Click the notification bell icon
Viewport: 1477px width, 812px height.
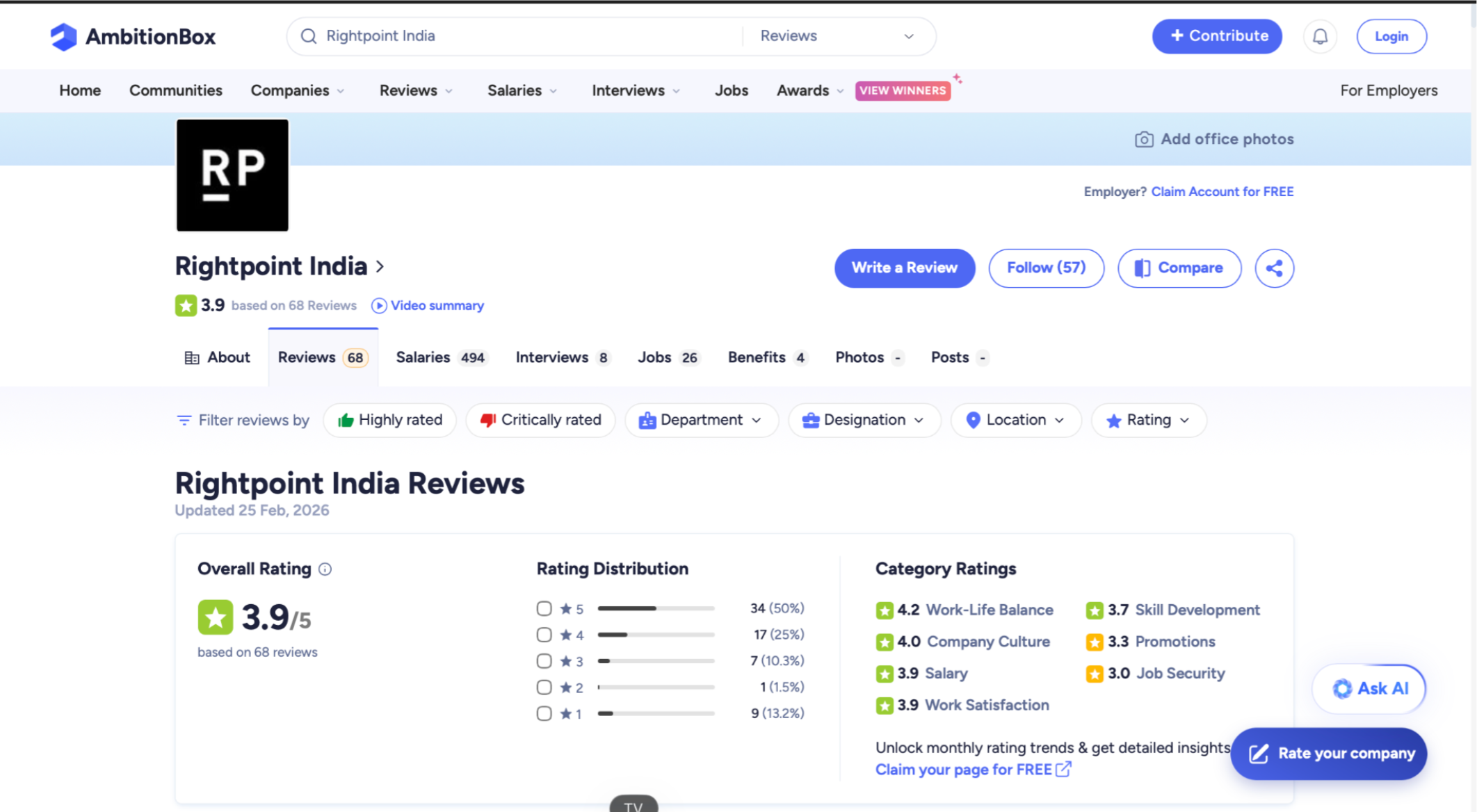point(1320,36)
